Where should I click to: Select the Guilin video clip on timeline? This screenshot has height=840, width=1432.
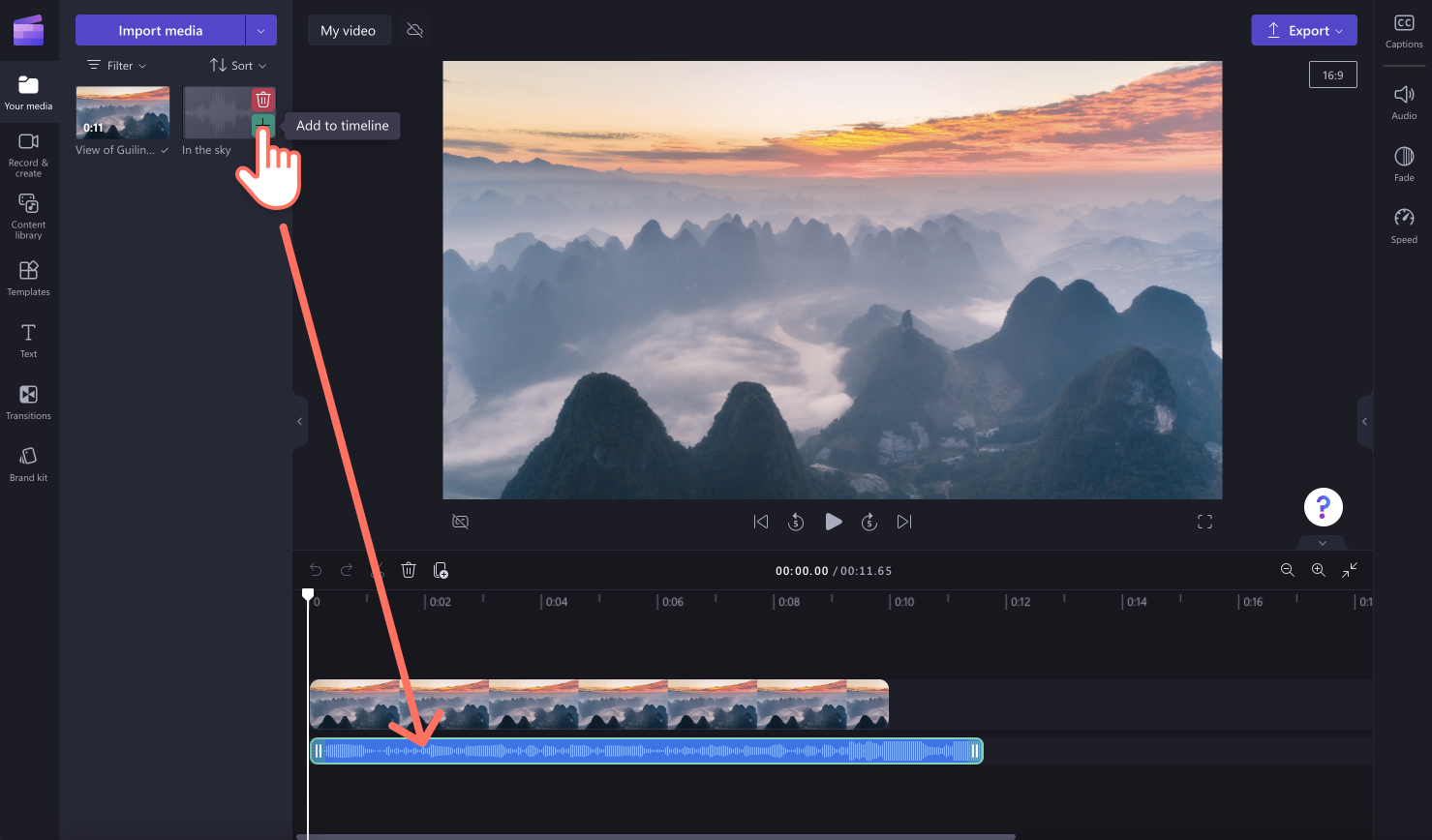599,704
